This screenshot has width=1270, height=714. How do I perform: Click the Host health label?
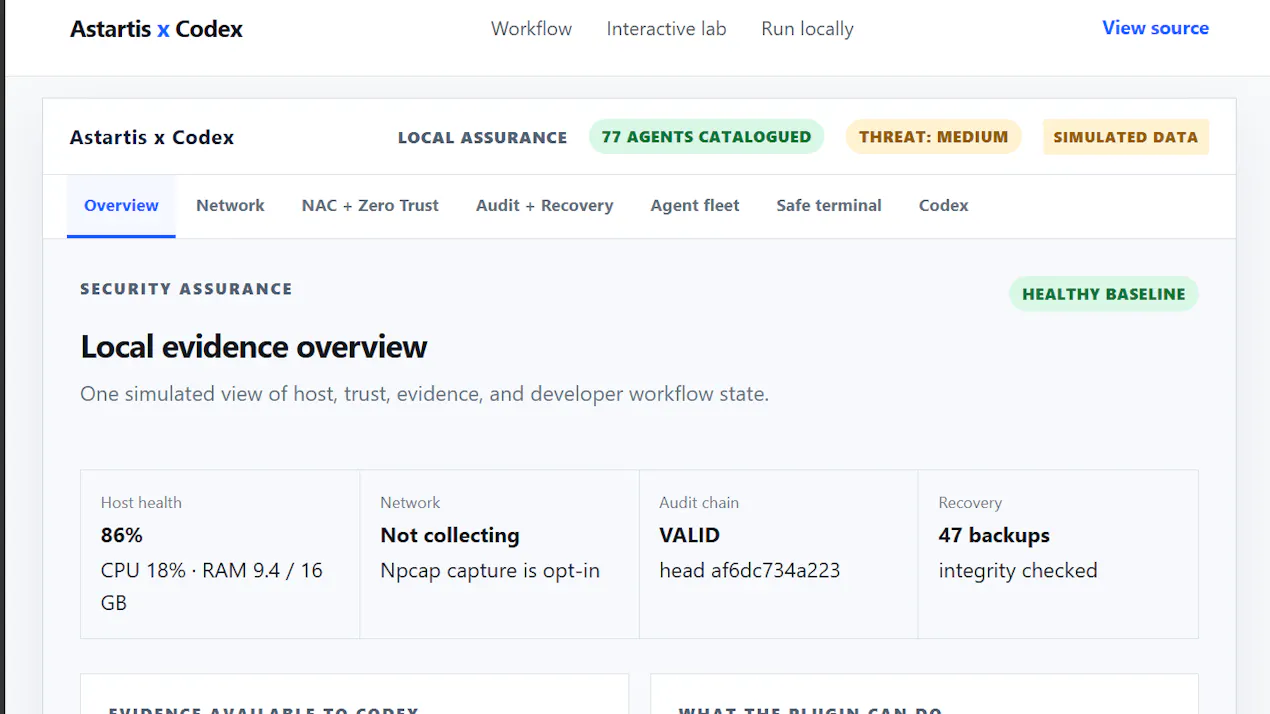141,503
